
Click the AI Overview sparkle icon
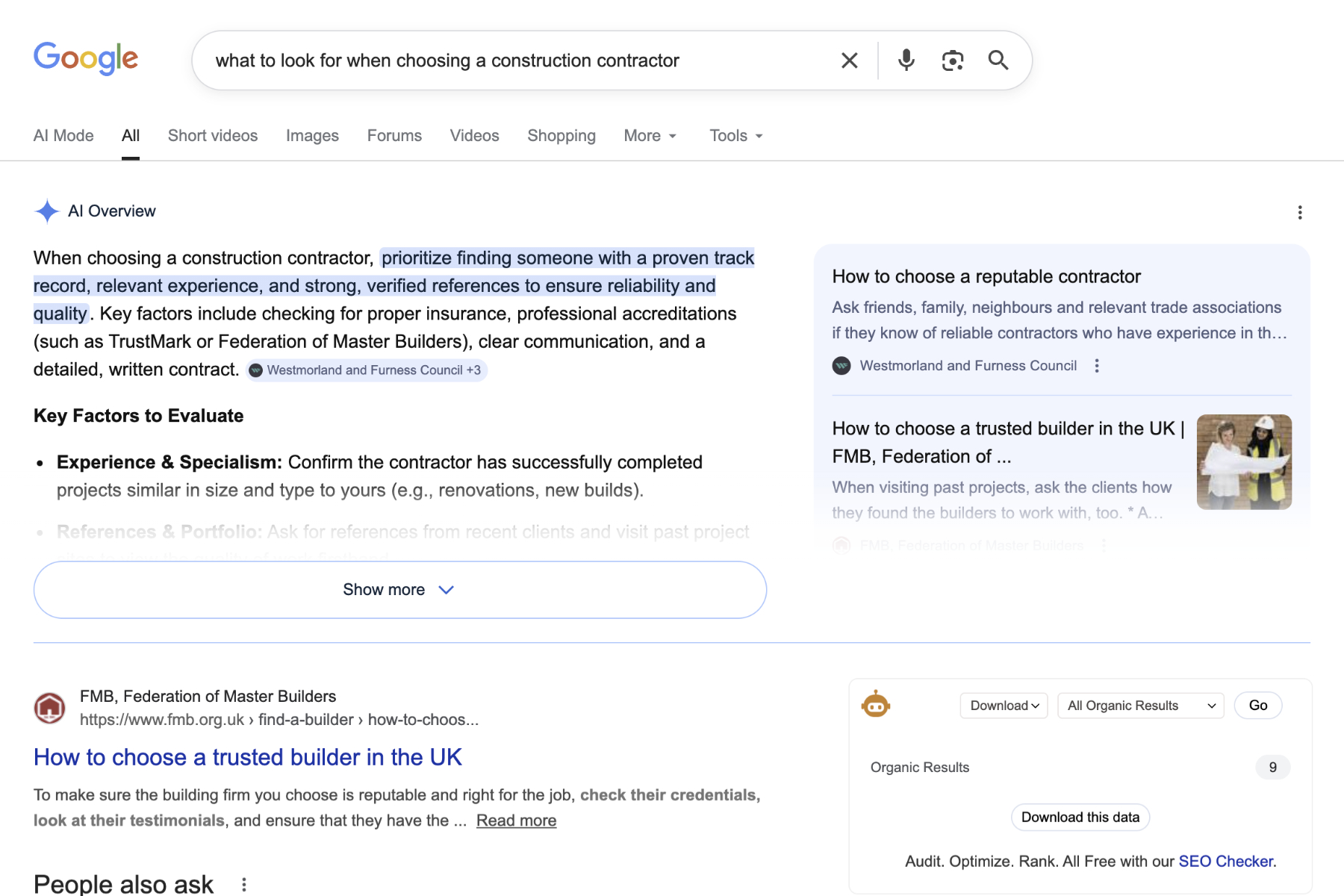click(x=46, y=211)
